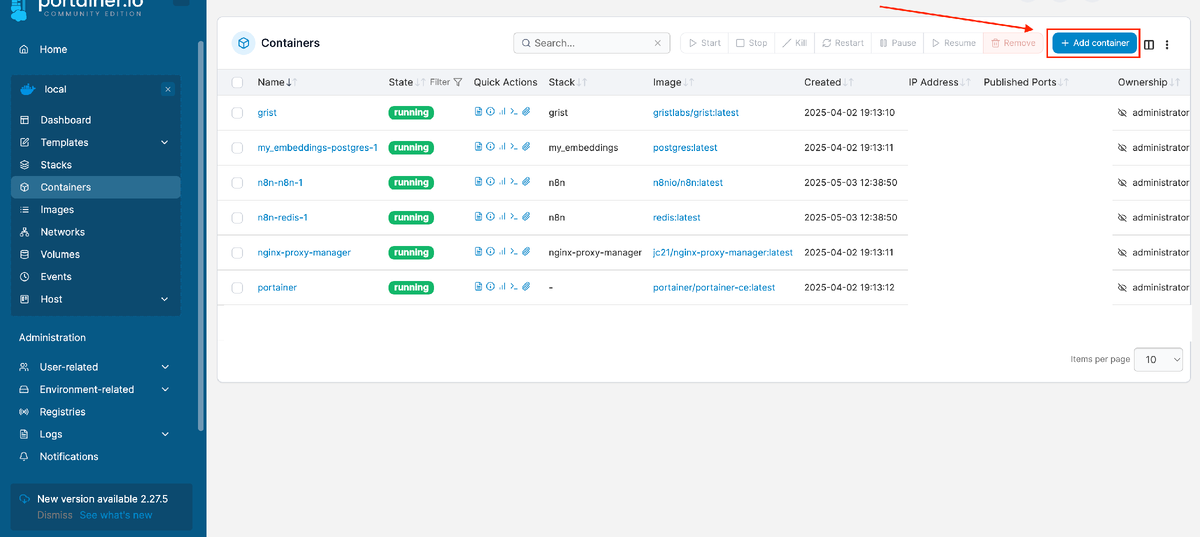The height and width of the screenshot is (537, 1200).
Task: Open logs icon for portainer container
Action: (479, 287)
